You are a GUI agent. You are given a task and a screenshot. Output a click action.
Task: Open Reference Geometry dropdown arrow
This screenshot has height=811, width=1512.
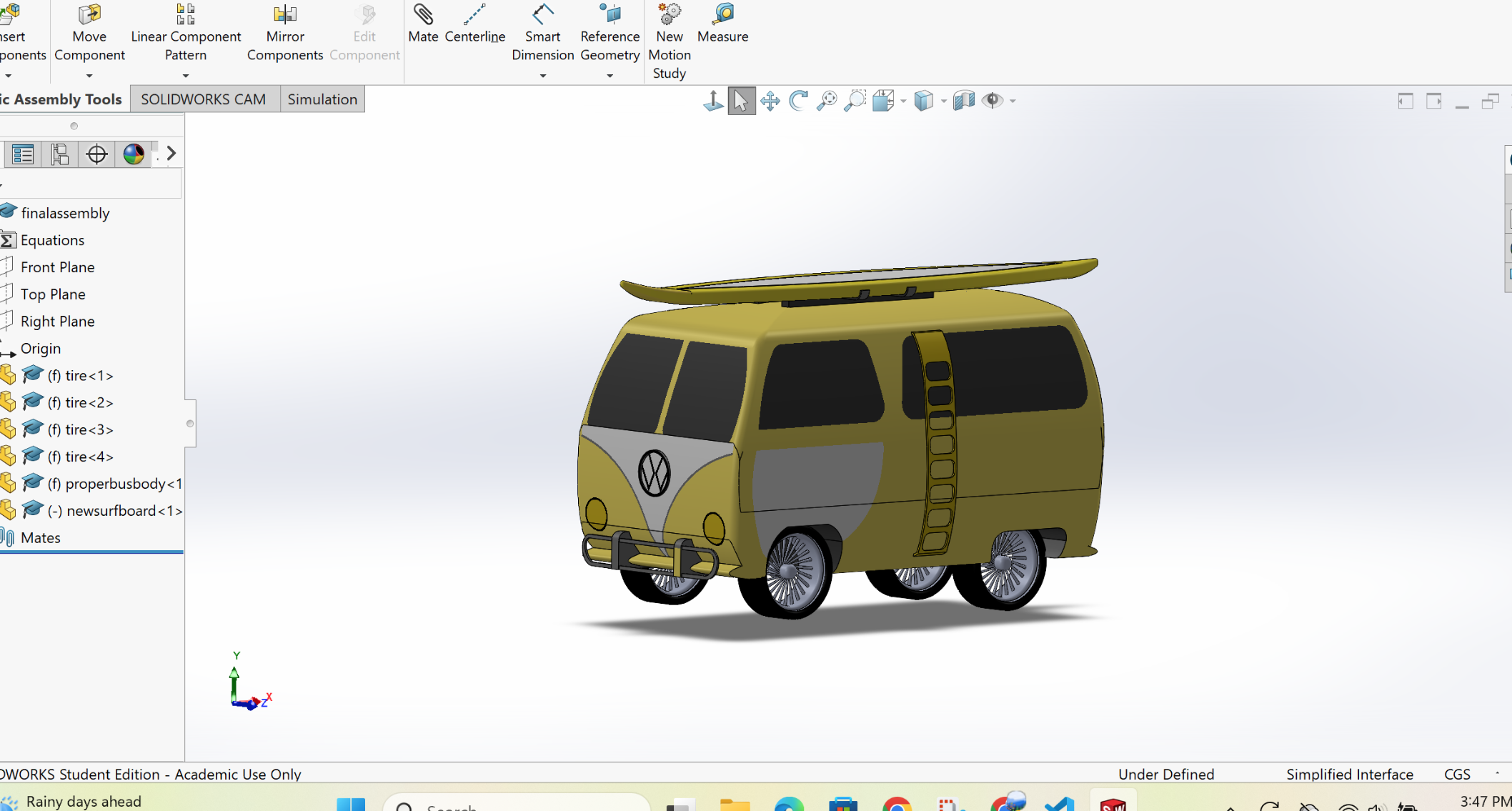click(x=610, y=76)
